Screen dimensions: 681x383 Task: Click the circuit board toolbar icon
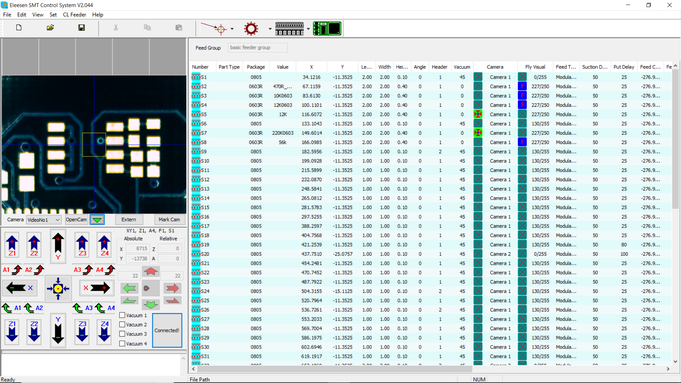click(327, 29)
